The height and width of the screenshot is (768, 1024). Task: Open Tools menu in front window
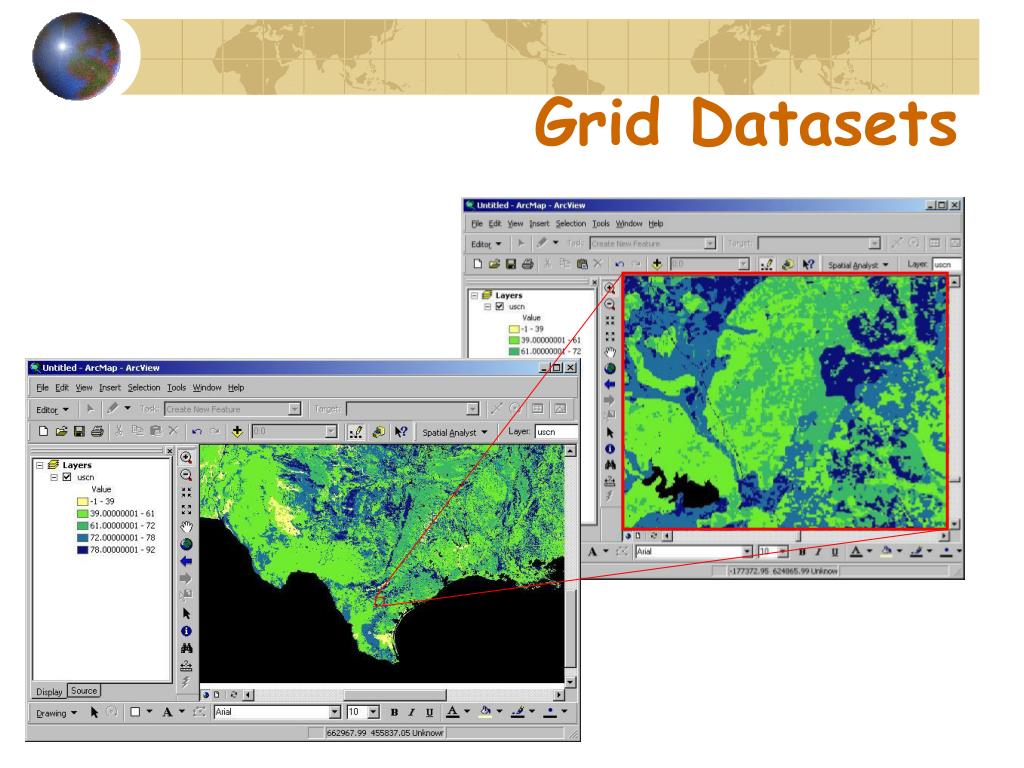(176, 387)
